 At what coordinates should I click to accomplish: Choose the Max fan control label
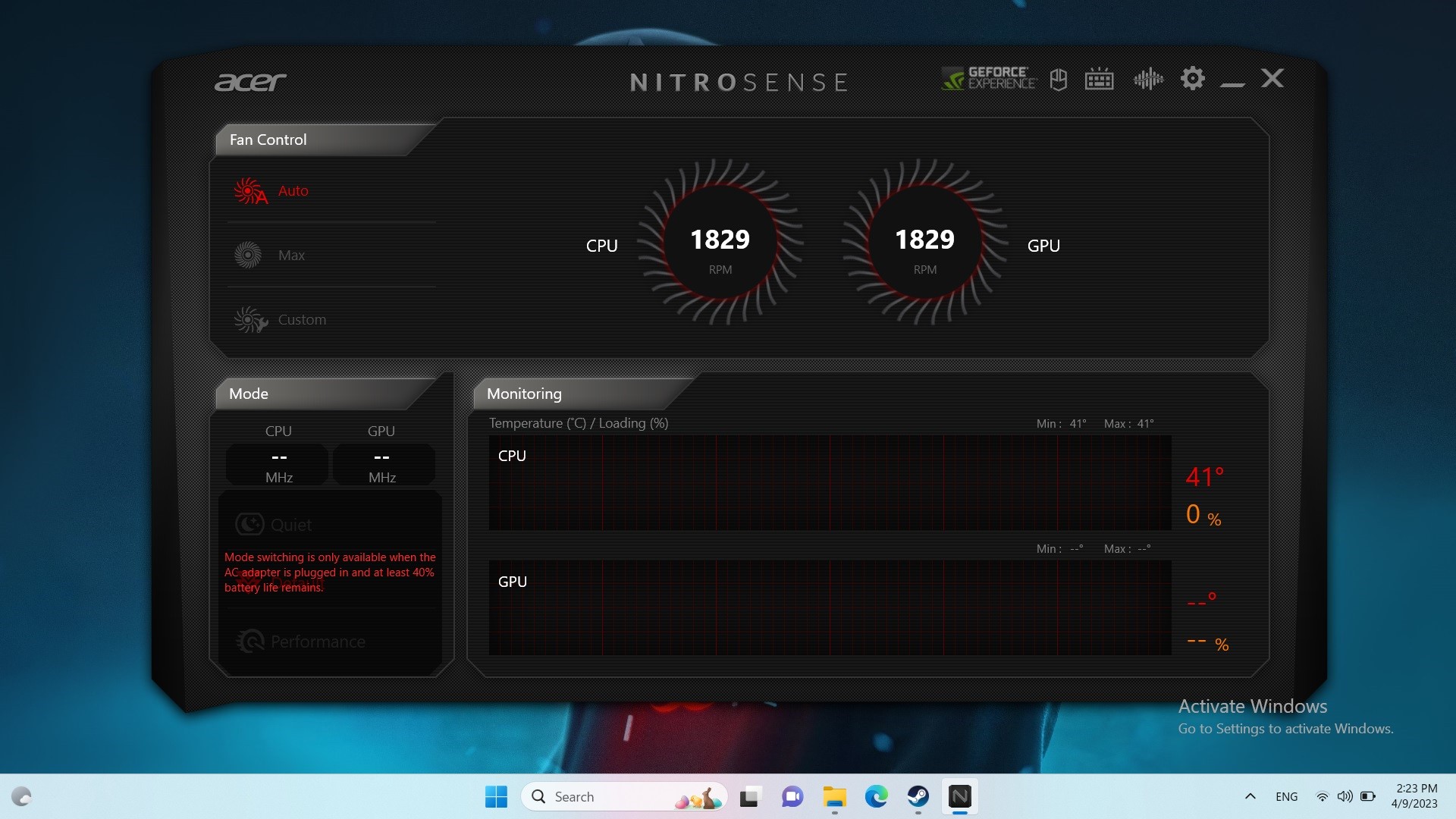(x=292, y=256)
